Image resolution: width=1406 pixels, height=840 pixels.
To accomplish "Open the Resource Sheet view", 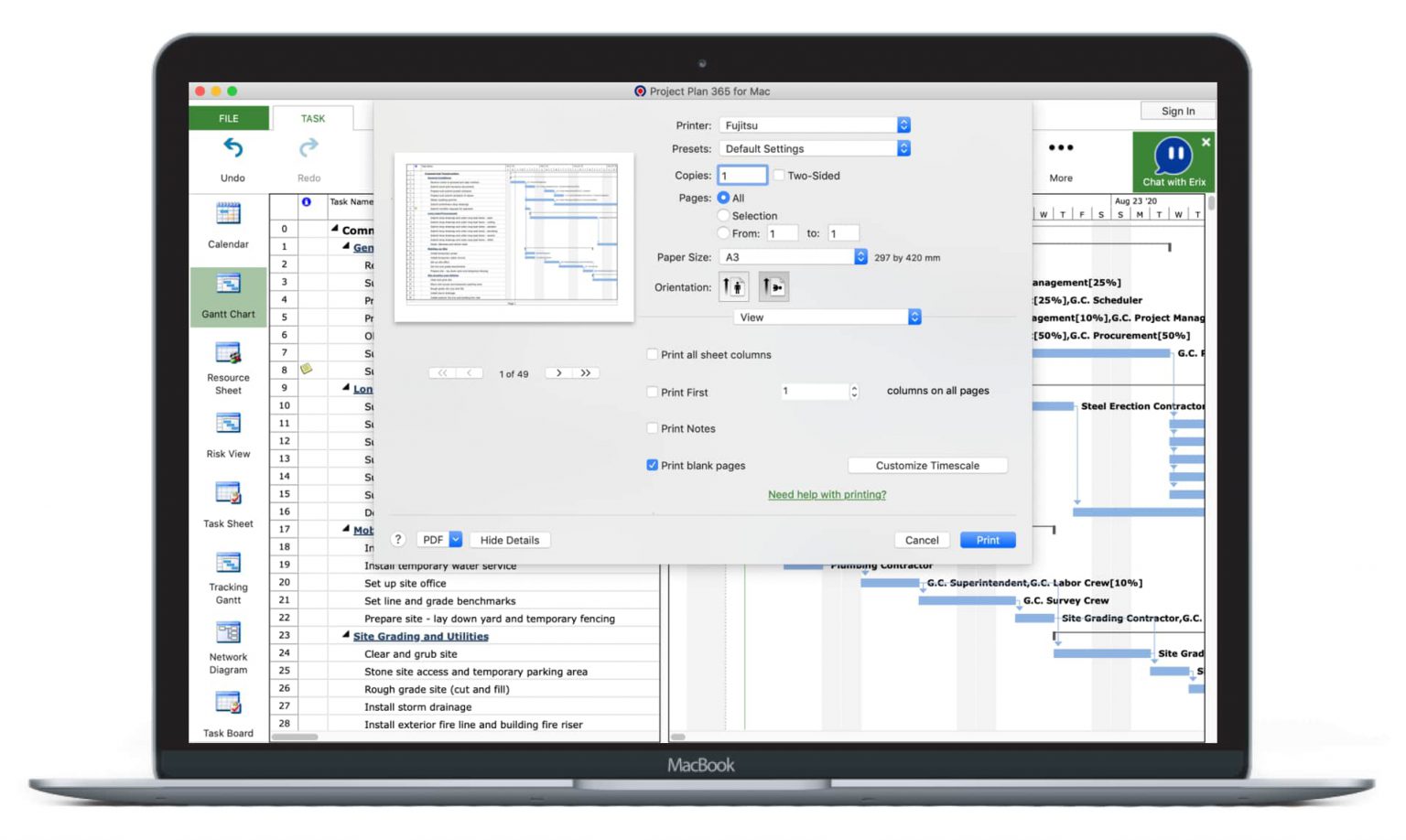I will (228, 364).
